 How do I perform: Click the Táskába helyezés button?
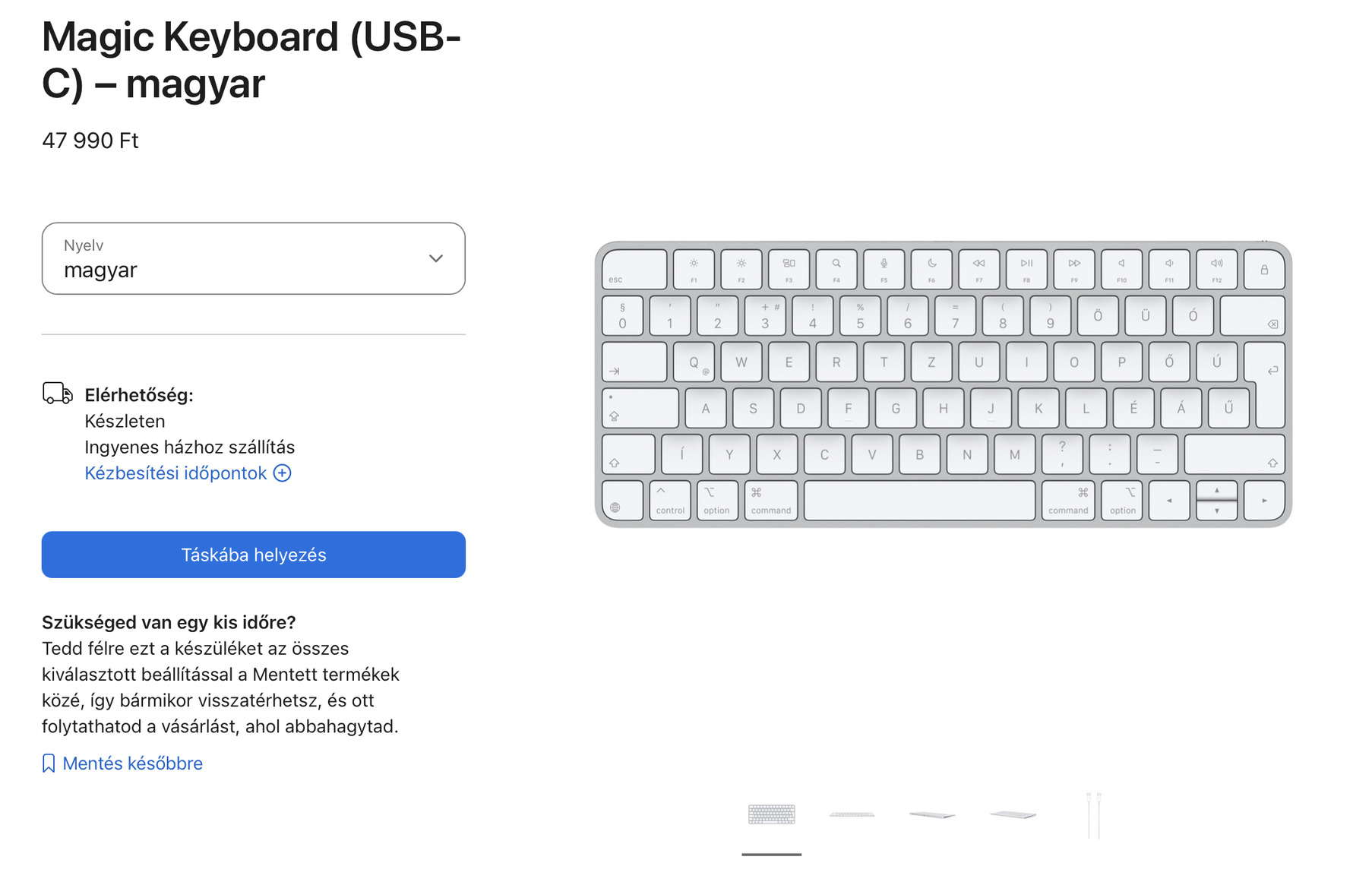pos(253,555)
